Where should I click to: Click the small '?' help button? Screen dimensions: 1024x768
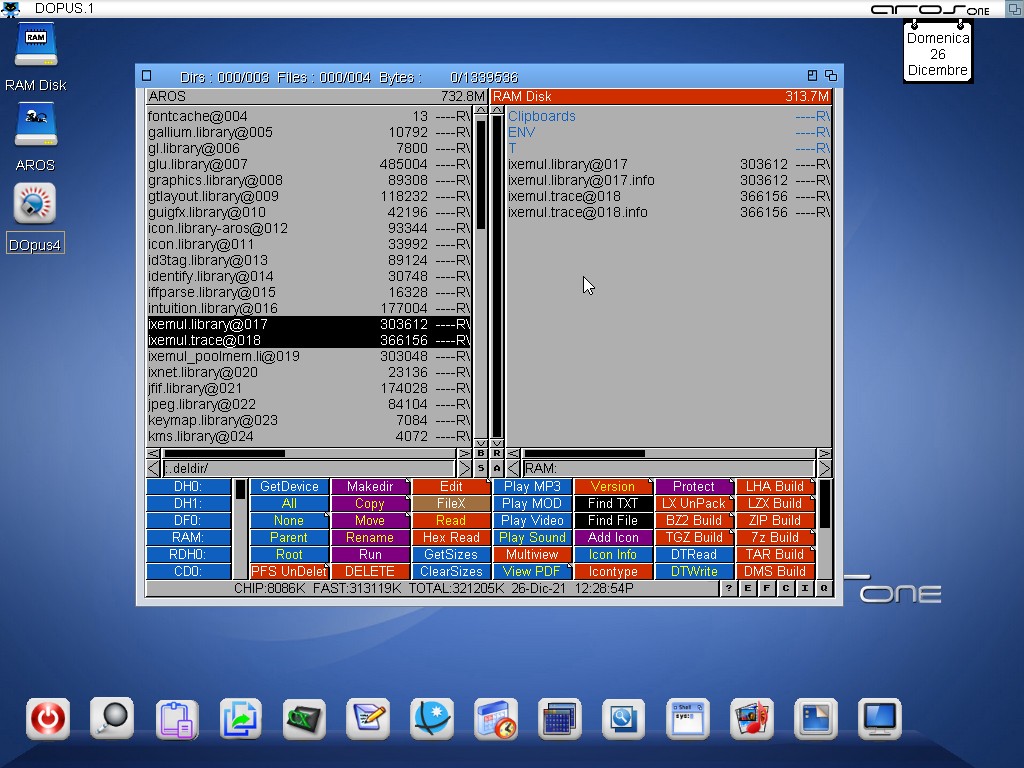(729, 589)
